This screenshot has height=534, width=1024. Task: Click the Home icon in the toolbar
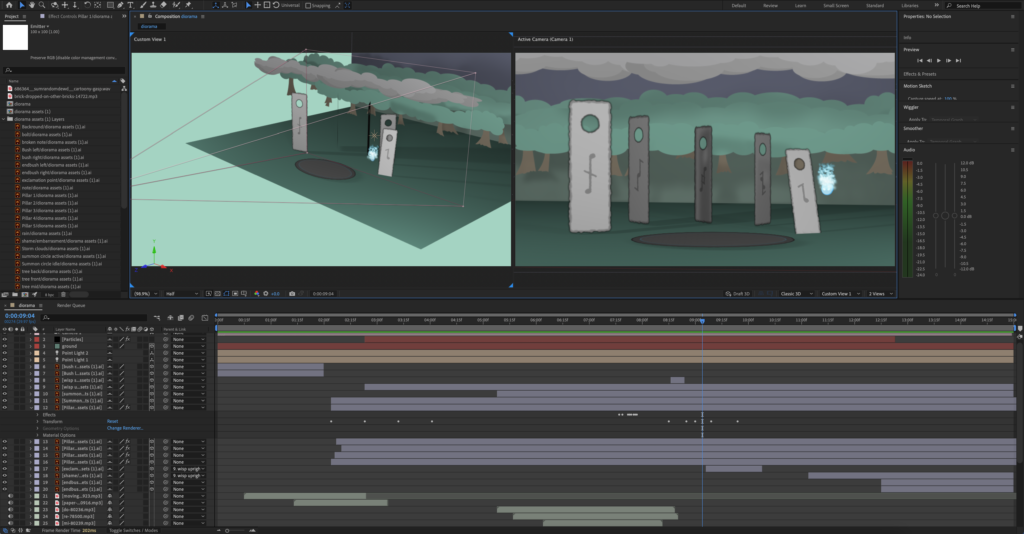[x=9, y=5]
